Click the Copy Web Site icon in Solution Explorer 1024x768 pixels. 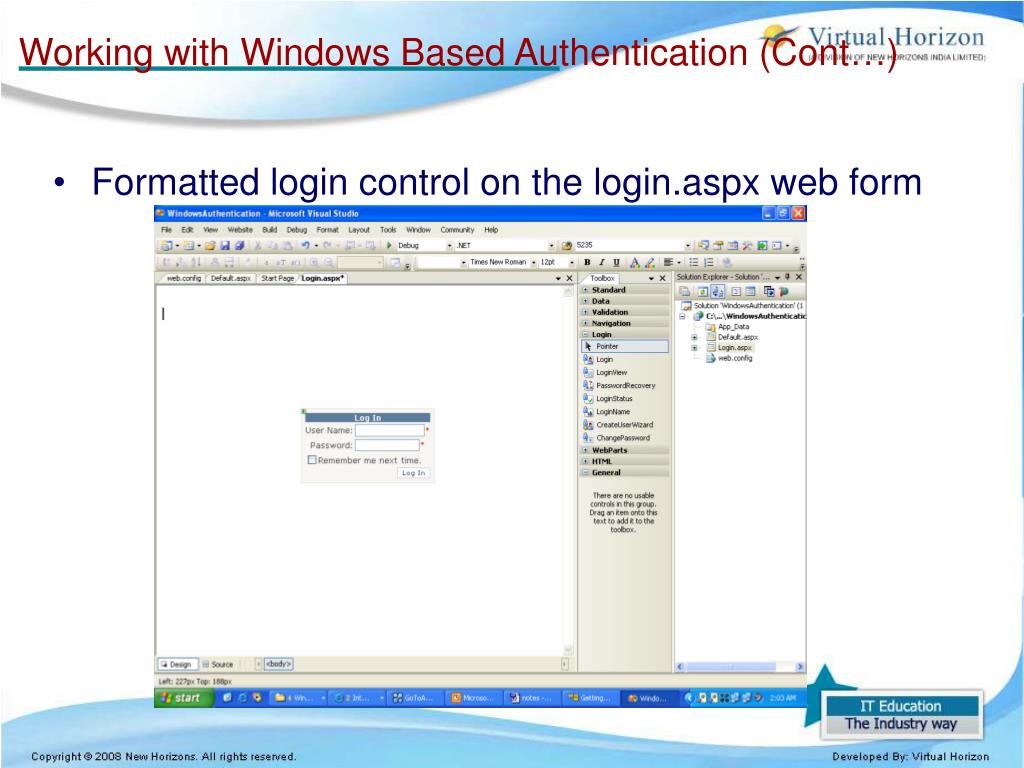769,292
